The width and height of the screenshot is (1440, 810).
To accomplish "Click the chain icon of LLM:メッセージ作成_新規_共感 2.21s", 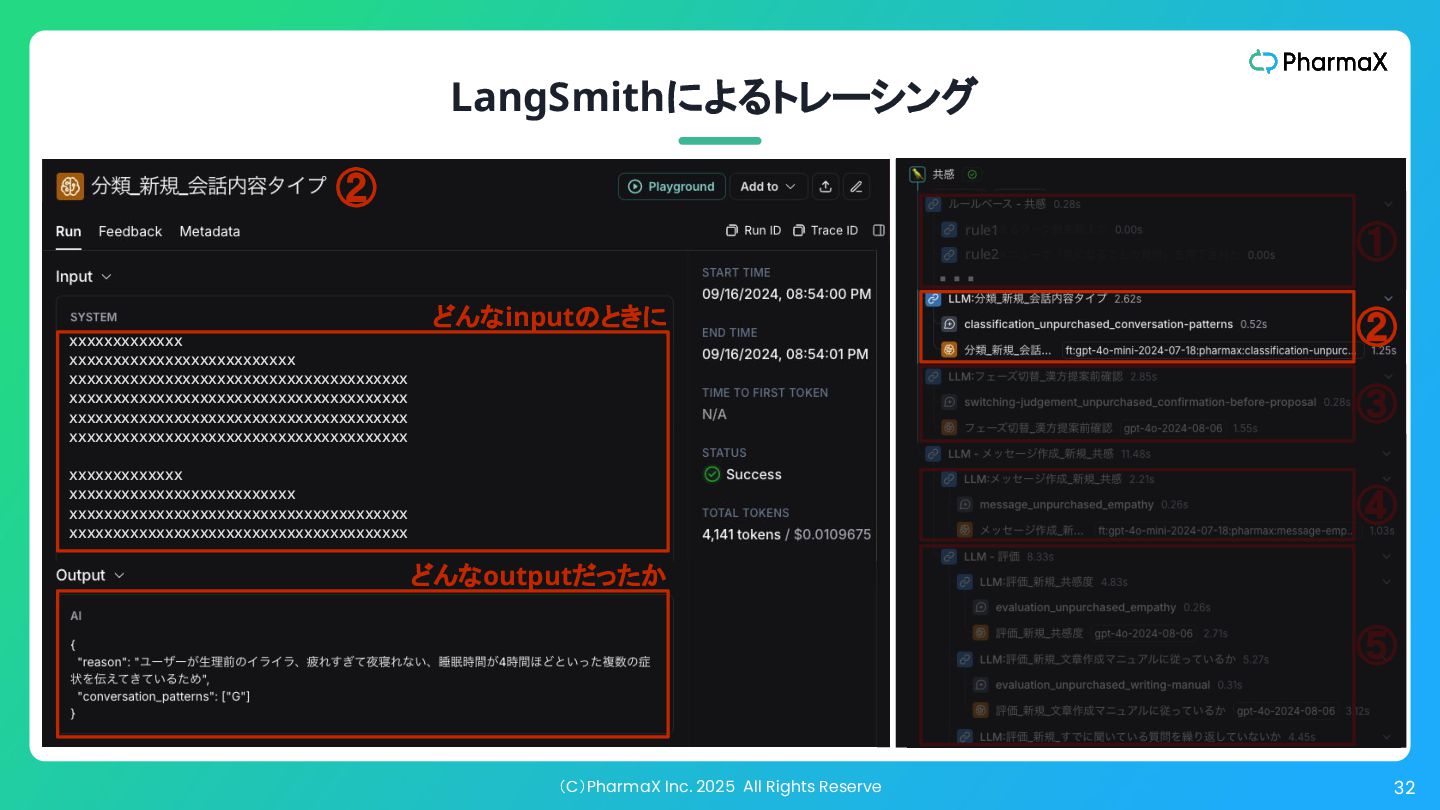I will 948,480.
